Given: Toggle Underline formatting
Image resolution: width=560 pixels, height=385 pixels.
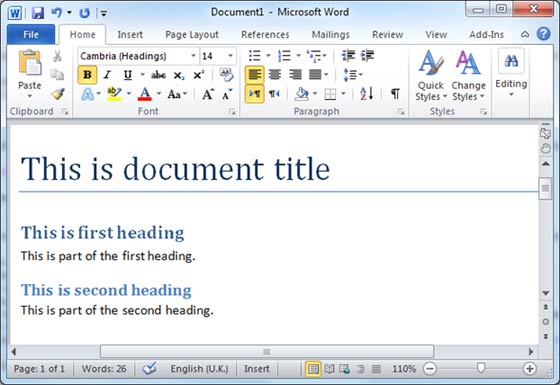Looking at the screenshot, I should click(128, 75).
